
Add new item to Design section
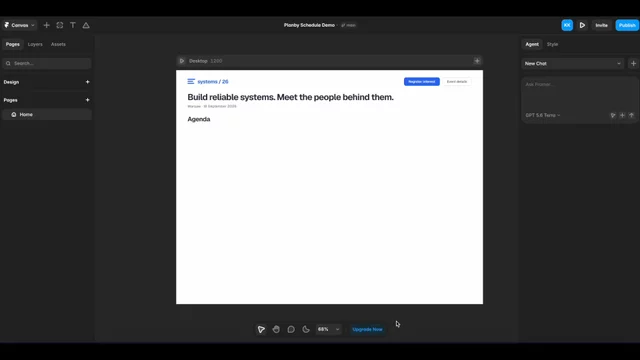coord(87,82)
